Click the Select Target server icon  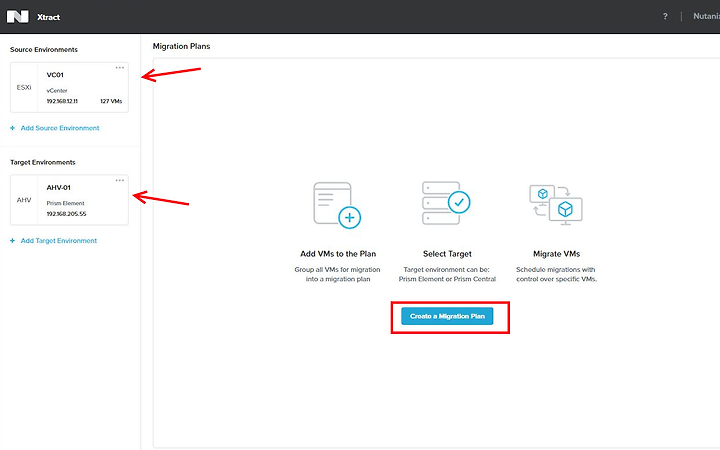pyautogui.click(x=446, y=203)
